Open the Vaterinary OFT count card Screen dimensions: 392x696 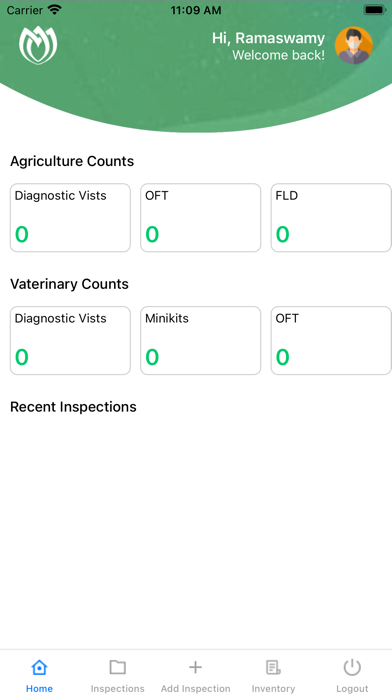tap(331, 340)
